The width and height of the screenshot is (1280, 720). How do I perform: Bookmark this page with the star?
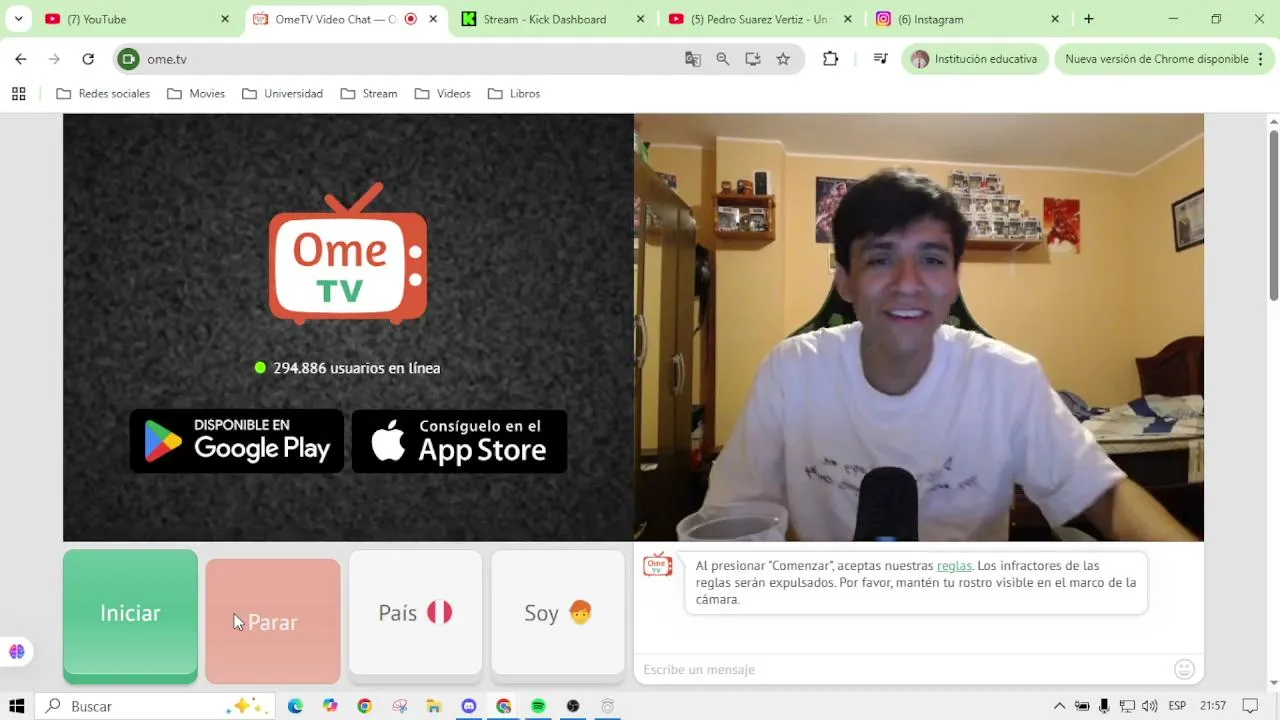pyautogui.click(x=783, y=59)
